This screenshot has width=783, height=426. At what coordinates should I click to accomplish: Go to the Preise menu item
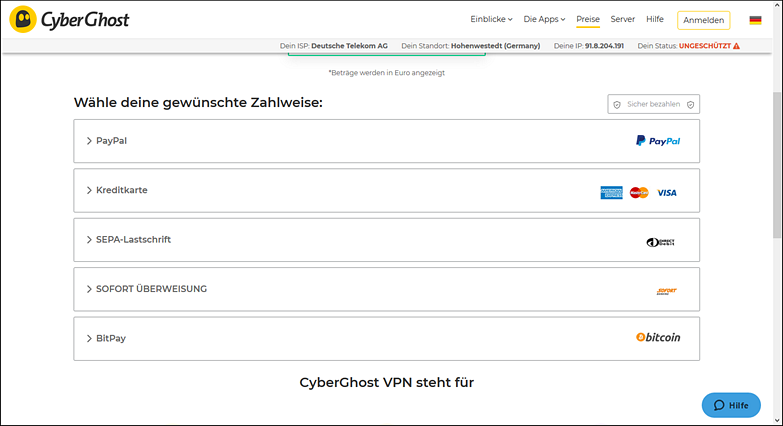pos(588,19)
